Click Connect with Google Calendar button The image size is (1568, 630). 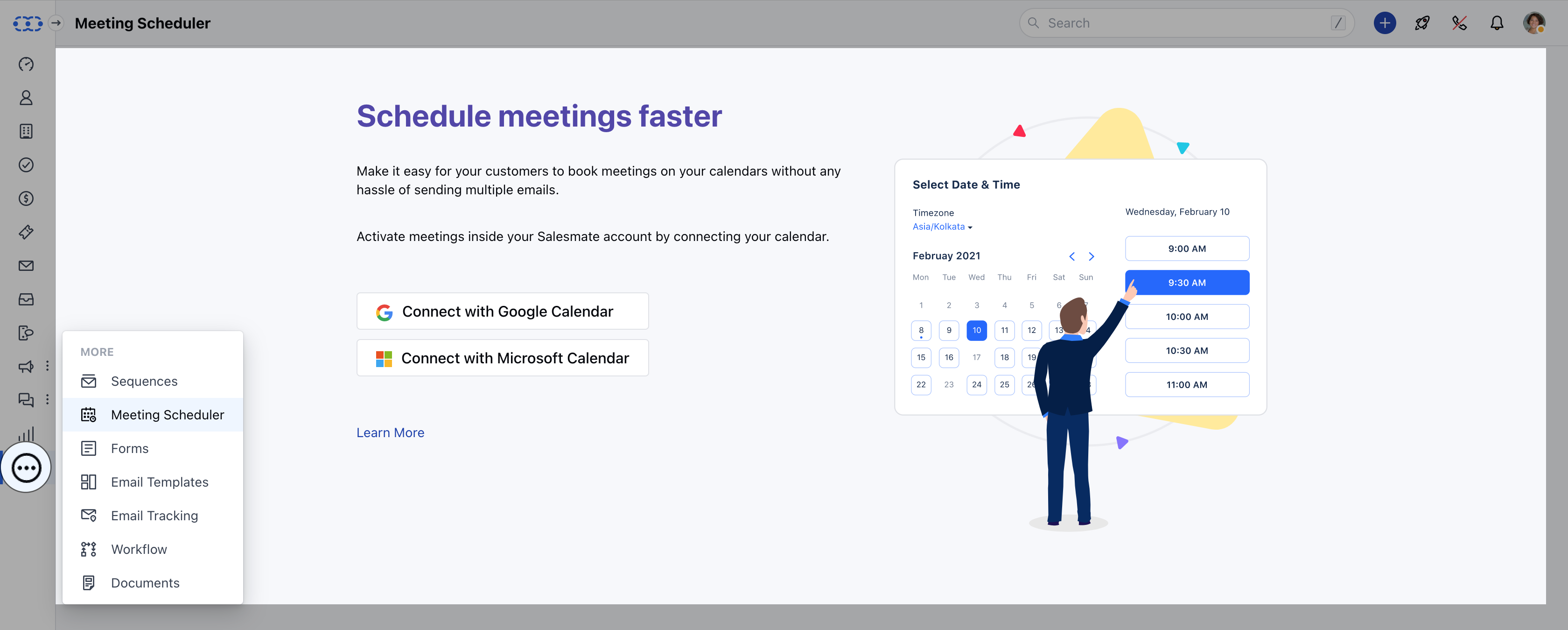click(x=502, y=311)
